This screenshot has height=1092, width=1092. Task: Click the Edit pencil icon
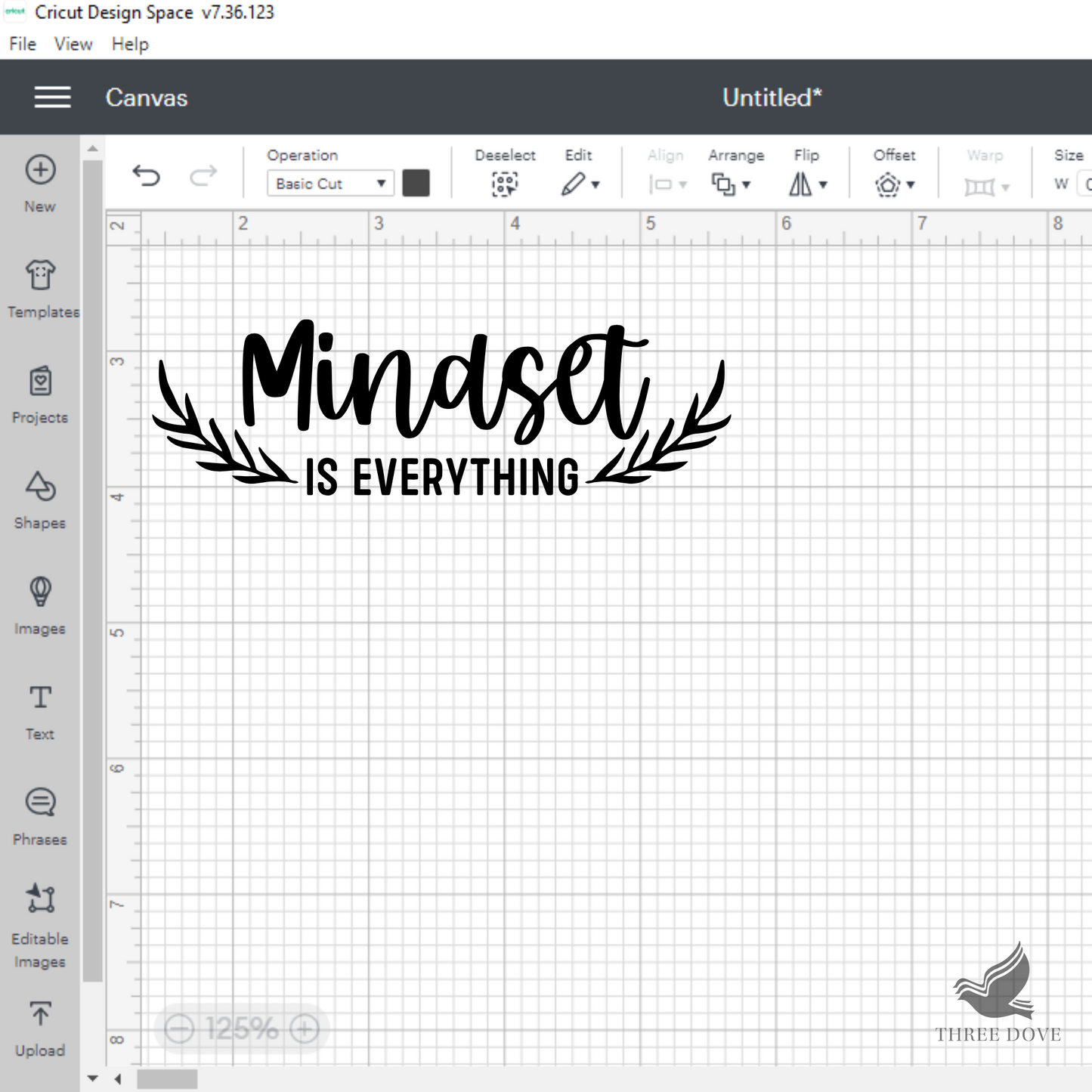pyautogui.click(x=573, y=184)
